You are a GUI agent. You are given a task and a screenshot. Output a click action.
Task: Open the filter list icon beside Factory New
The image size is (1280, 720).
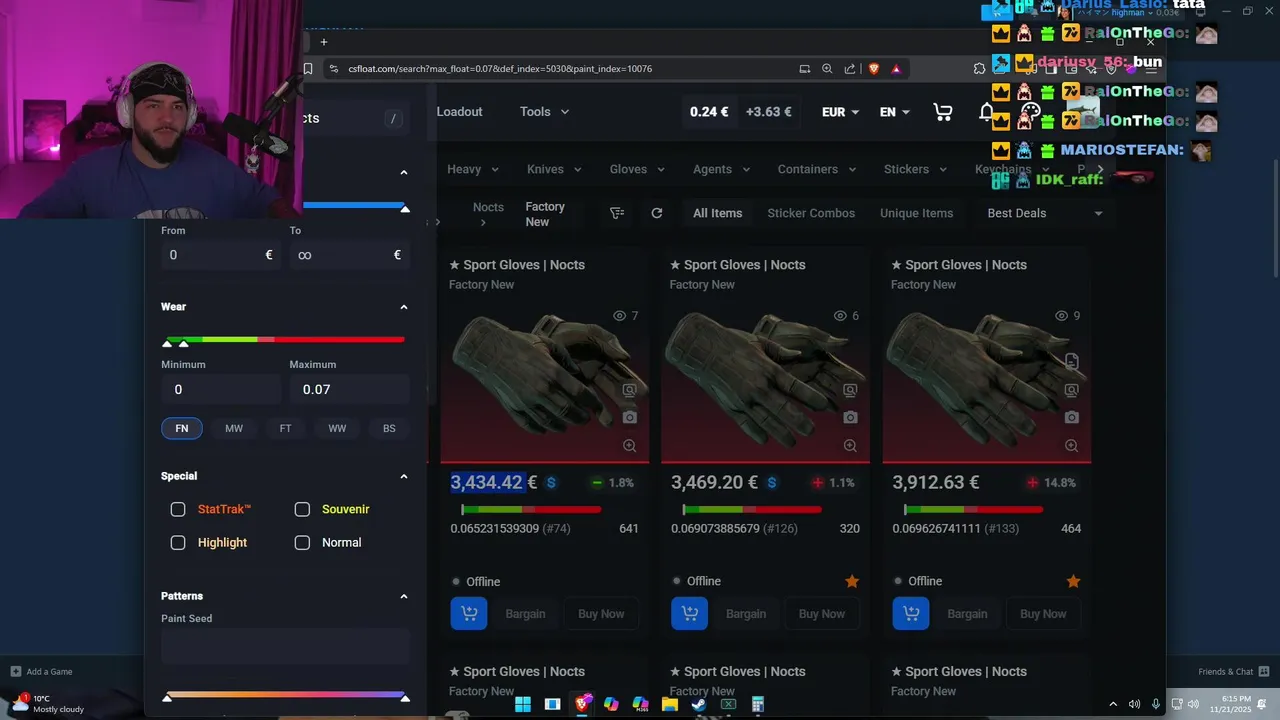pos(617,213)
